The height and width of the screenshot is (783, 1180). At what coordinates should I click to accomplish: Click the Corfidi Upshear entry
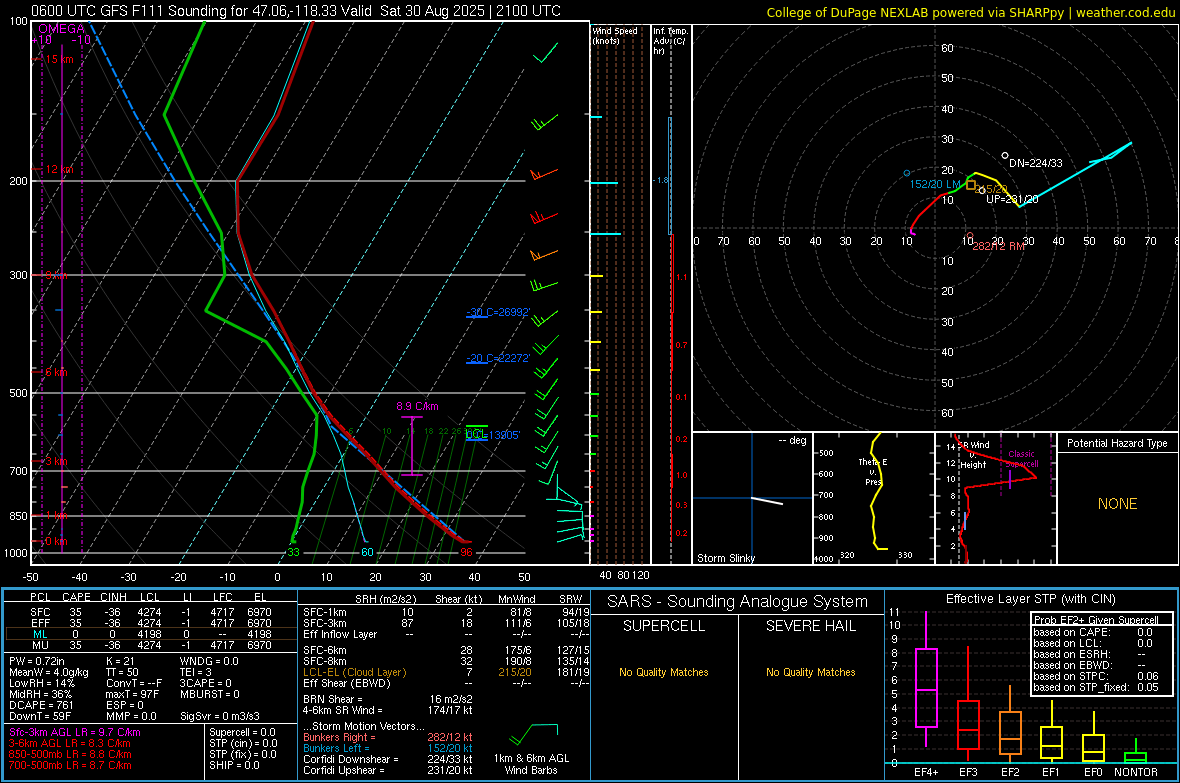pyautogui.click(x=387, y=770)
